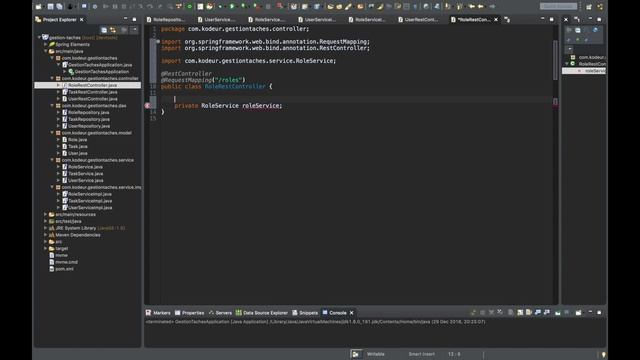
Task: Collapse the src/main/java folder
Action: point(46,51)
